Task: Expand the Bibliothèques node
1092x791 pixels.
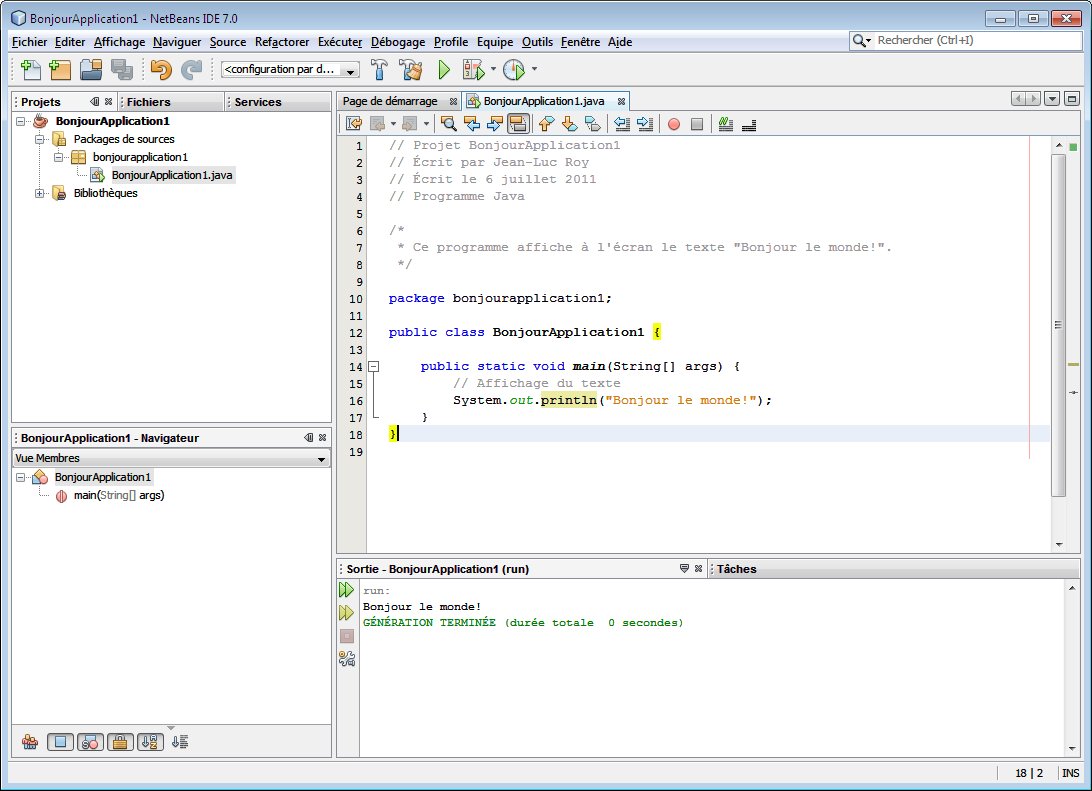Action: pyautogui.click(x=40, y=194)
